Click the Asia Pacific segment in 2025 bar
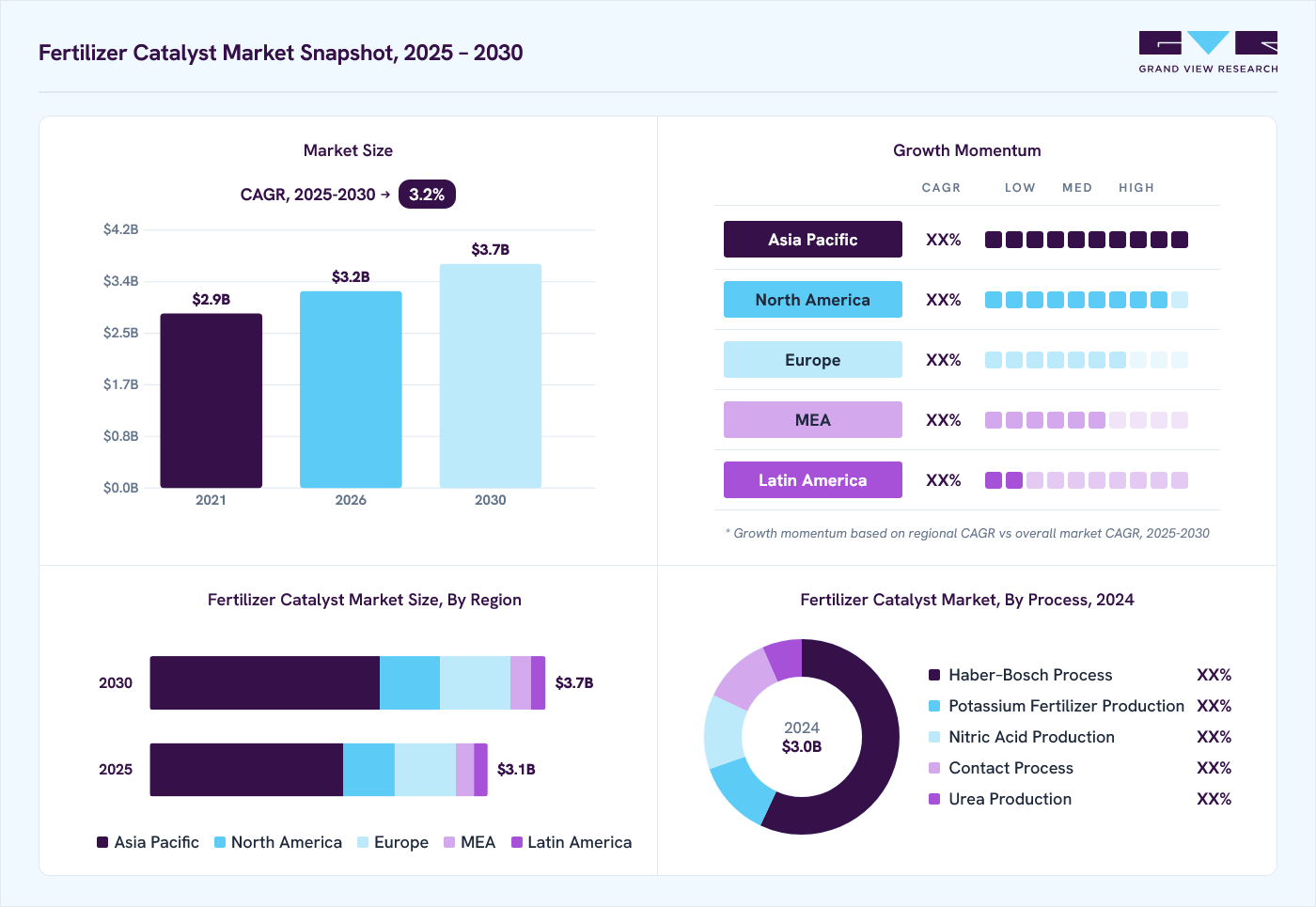Image resolution: width=1316 pixels, height=907 pixels. (x=246, y=770)
